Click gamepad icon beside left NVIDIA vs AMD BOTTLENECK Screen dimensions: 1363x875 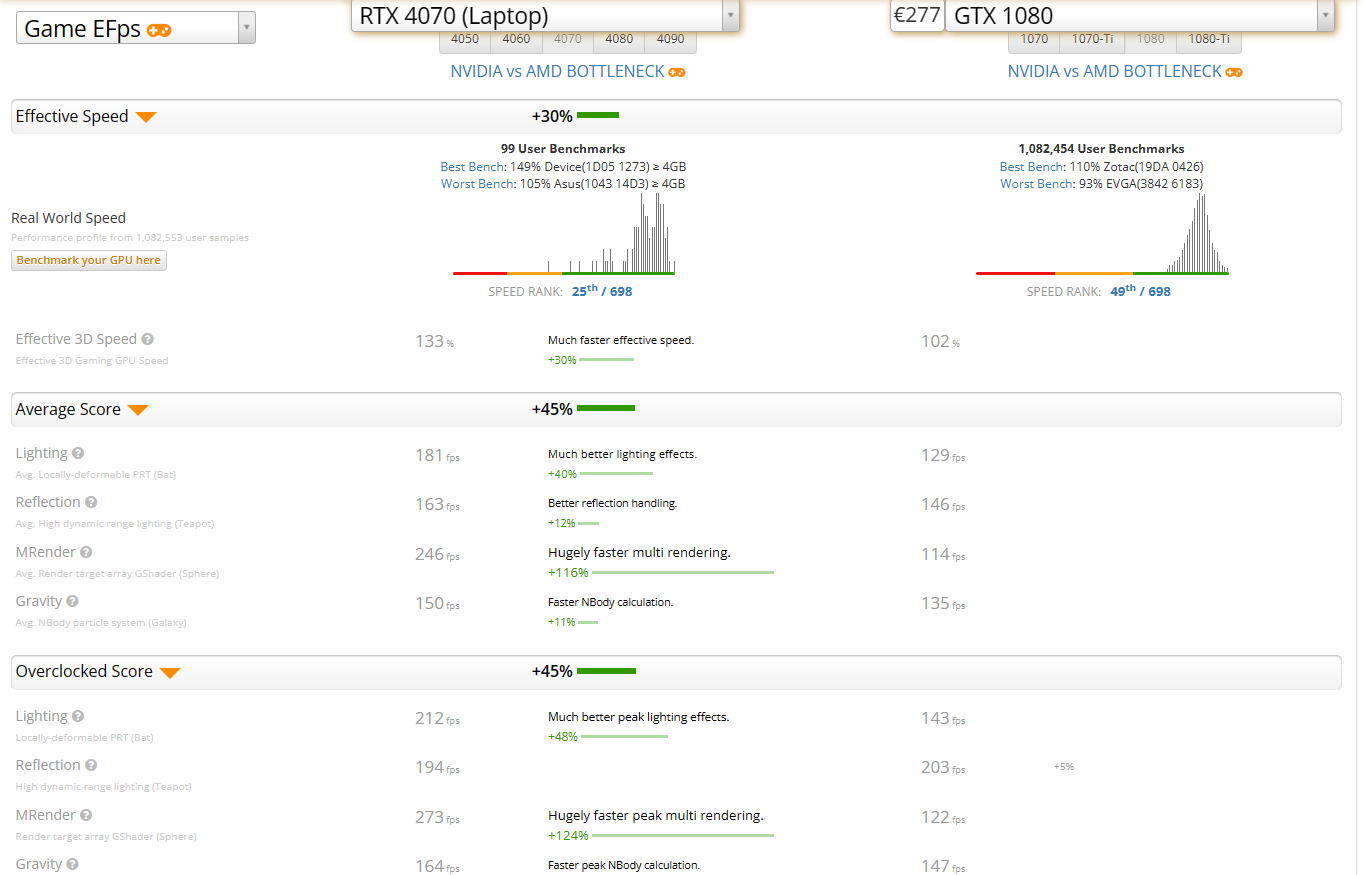[x=677, y=72]
